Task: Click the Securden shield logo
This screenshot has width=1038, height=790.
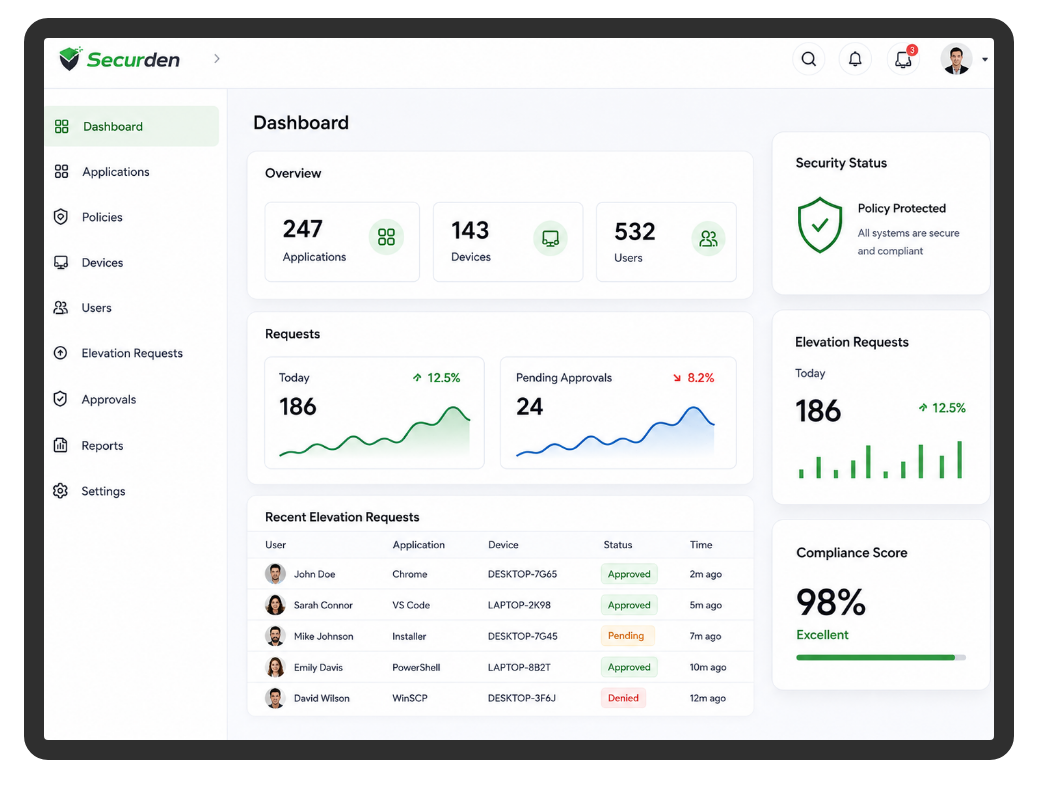Action: click(x=70, y=58)
